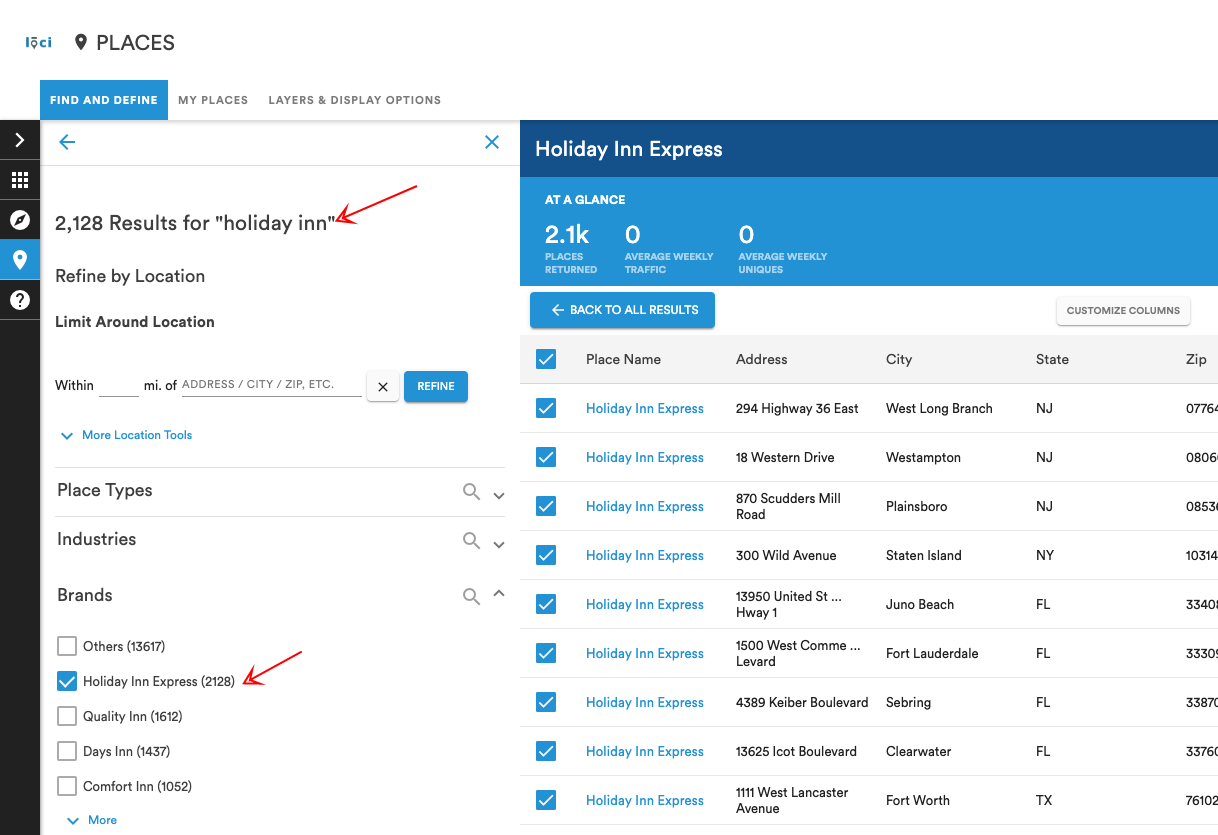Uncheck the Juno Beach row

(x=546, y=604)
